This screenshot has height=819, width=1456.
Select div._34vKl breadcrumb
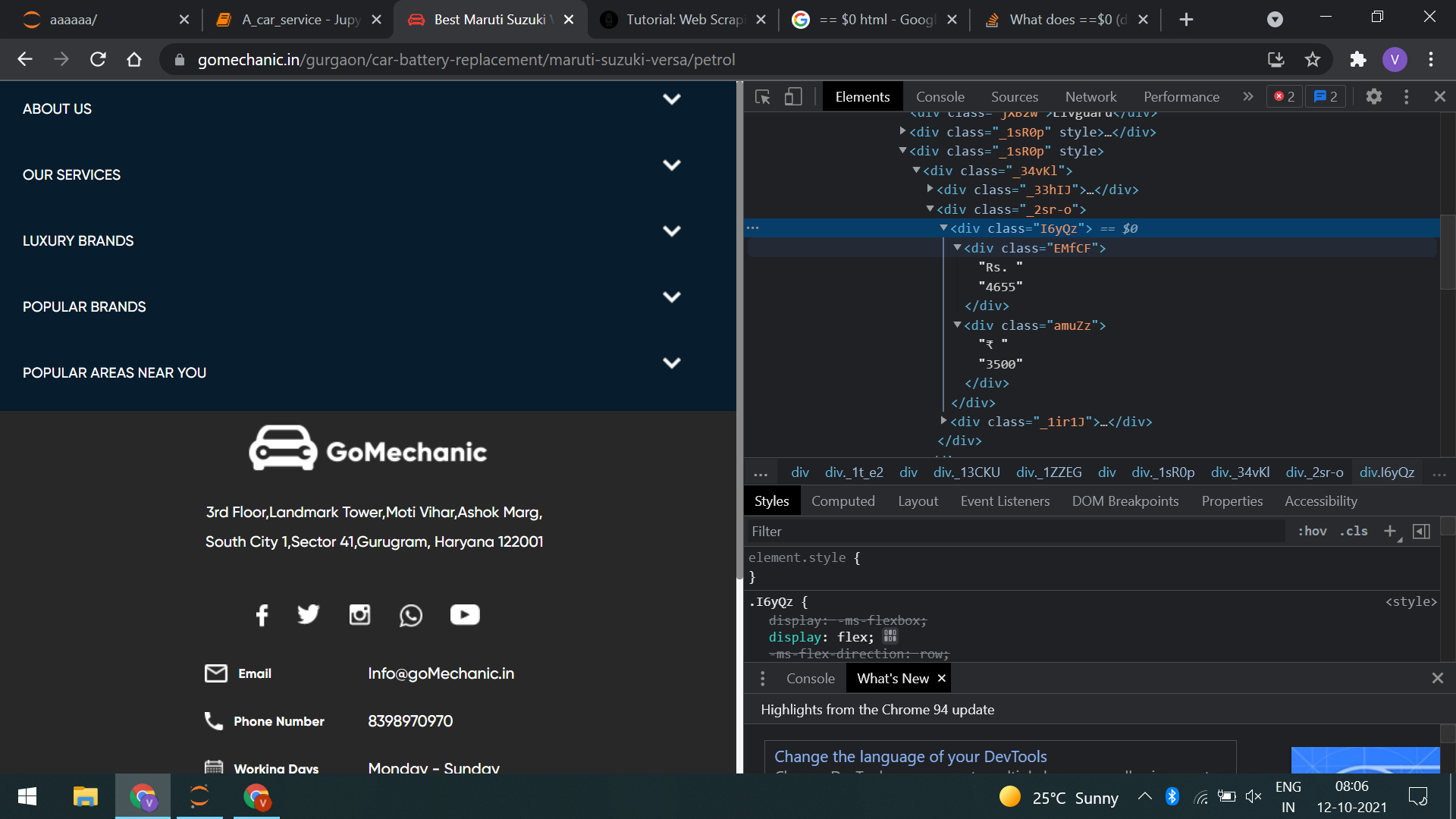(1240, 472)
